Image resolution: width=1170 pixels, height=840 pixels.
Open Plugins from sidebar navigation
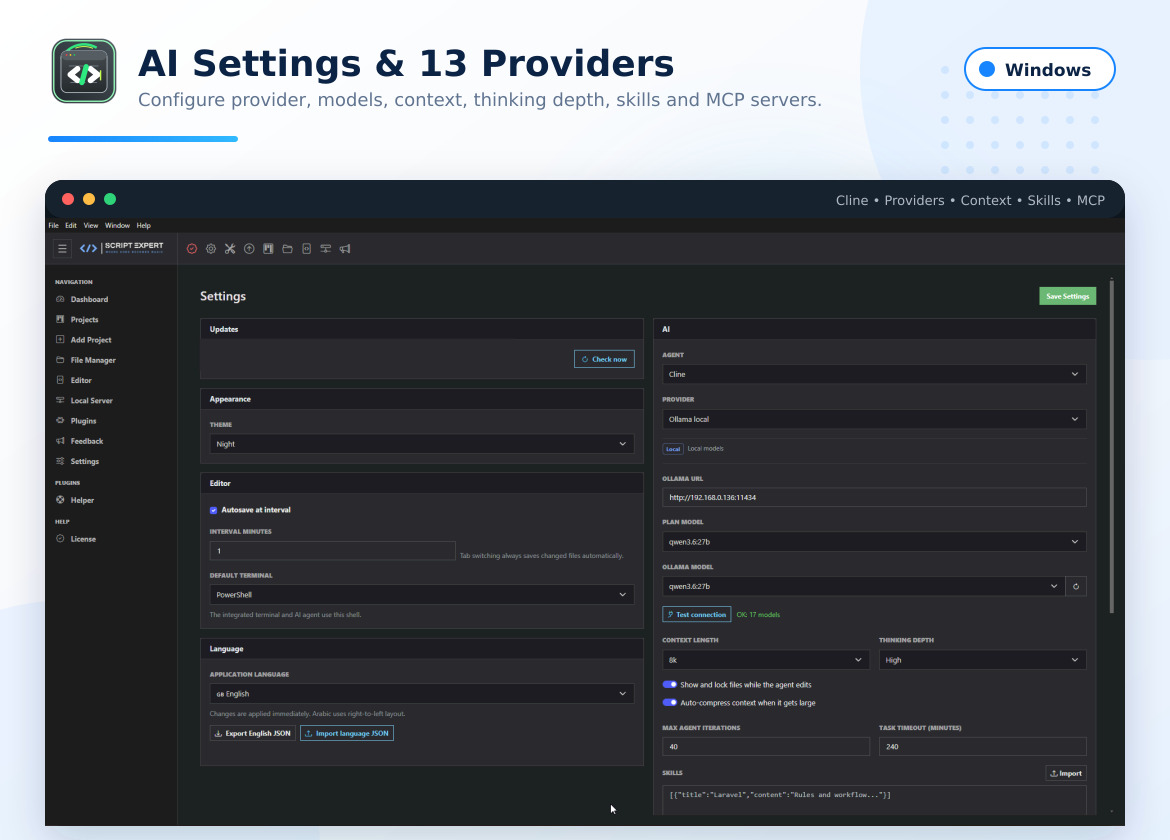(83, 421)
